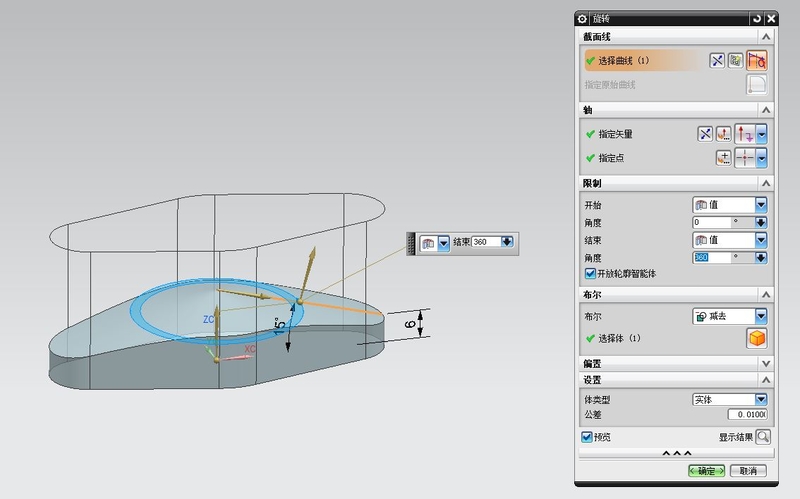
Task: Open the gear settings icon of 旋转 dialog
Action: tap(583, 19)
